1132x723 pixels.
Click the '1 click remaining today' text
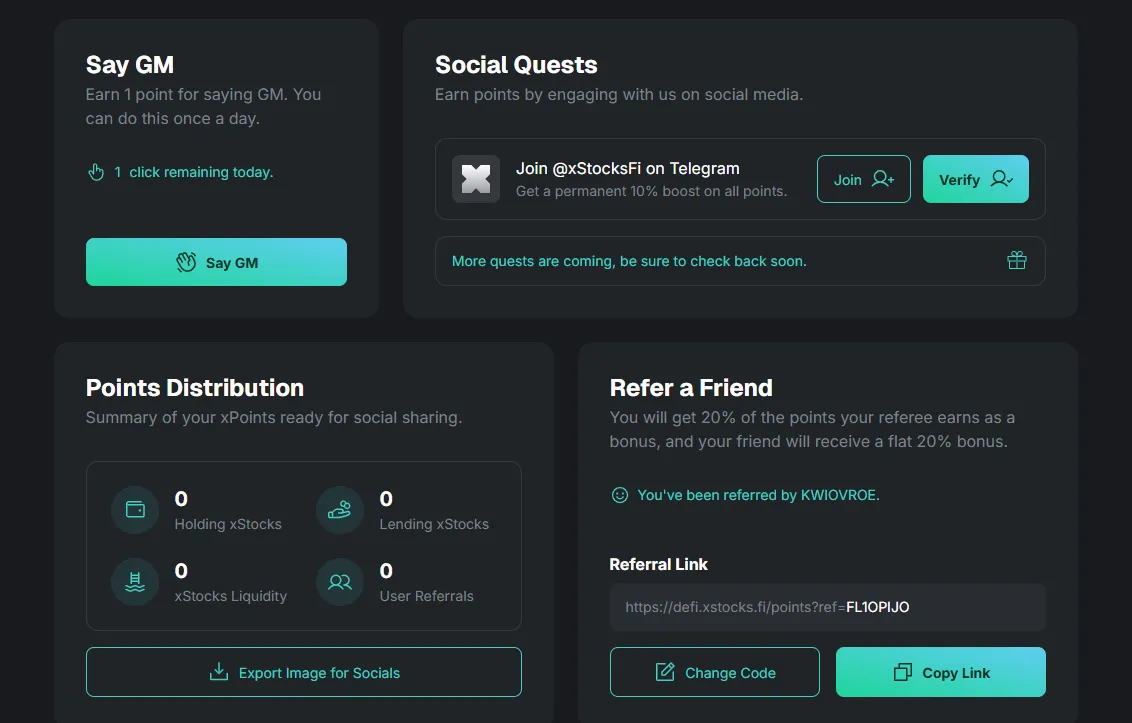200,172
